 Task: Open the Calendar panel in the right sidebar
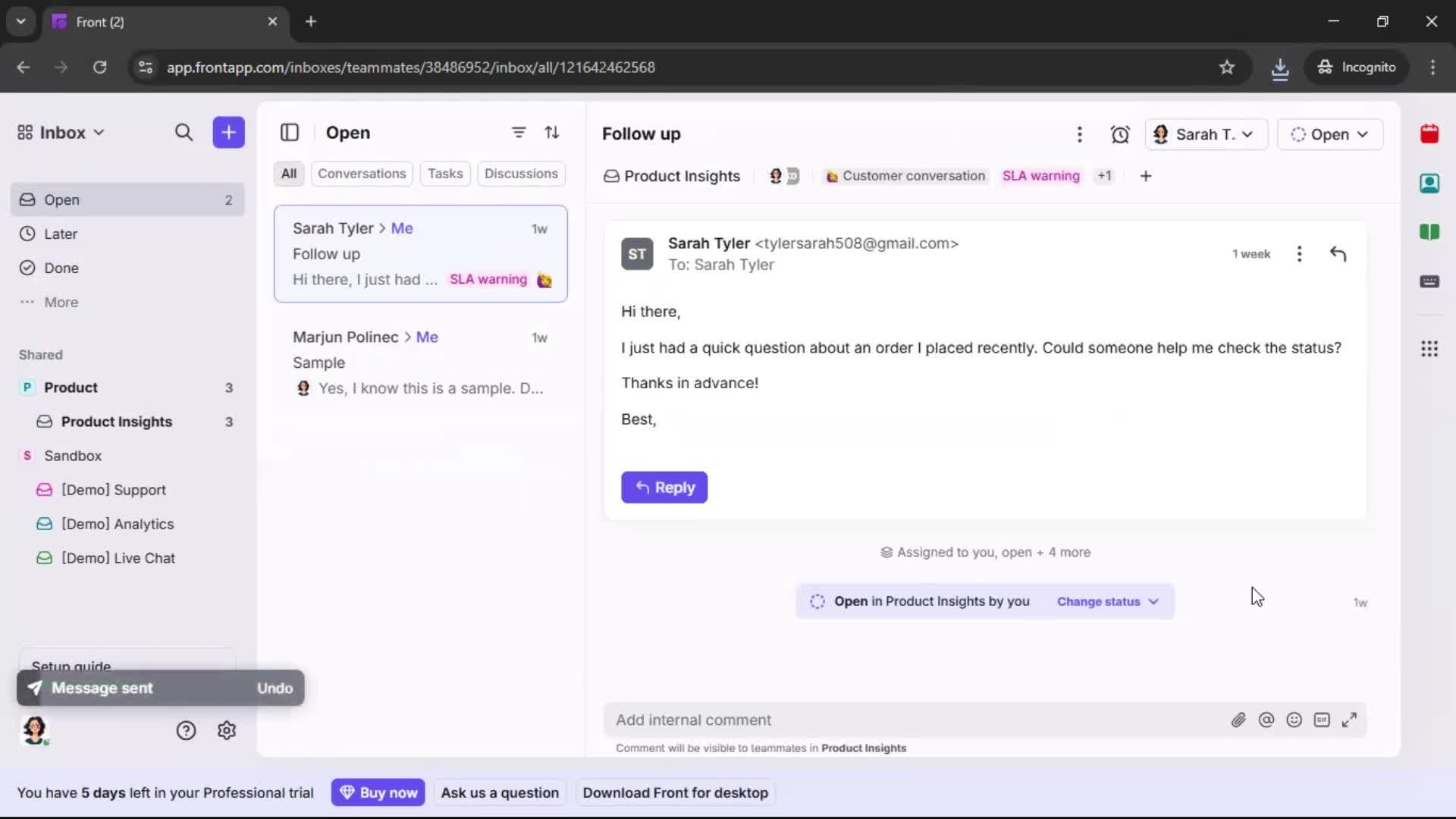click(1430, 134)
